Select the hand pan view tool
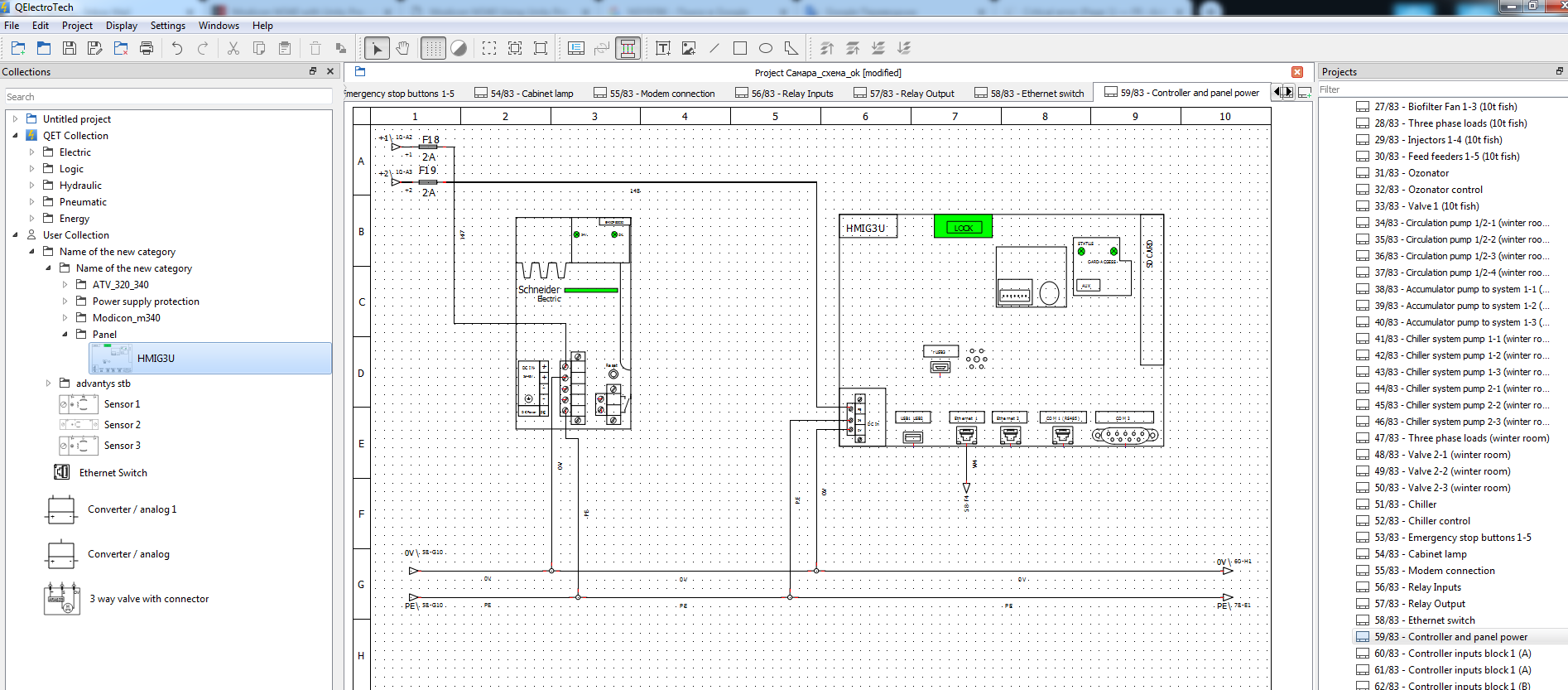Image resolution: width=1568 pixels, height=690 pixels. (x=403, y=48)
